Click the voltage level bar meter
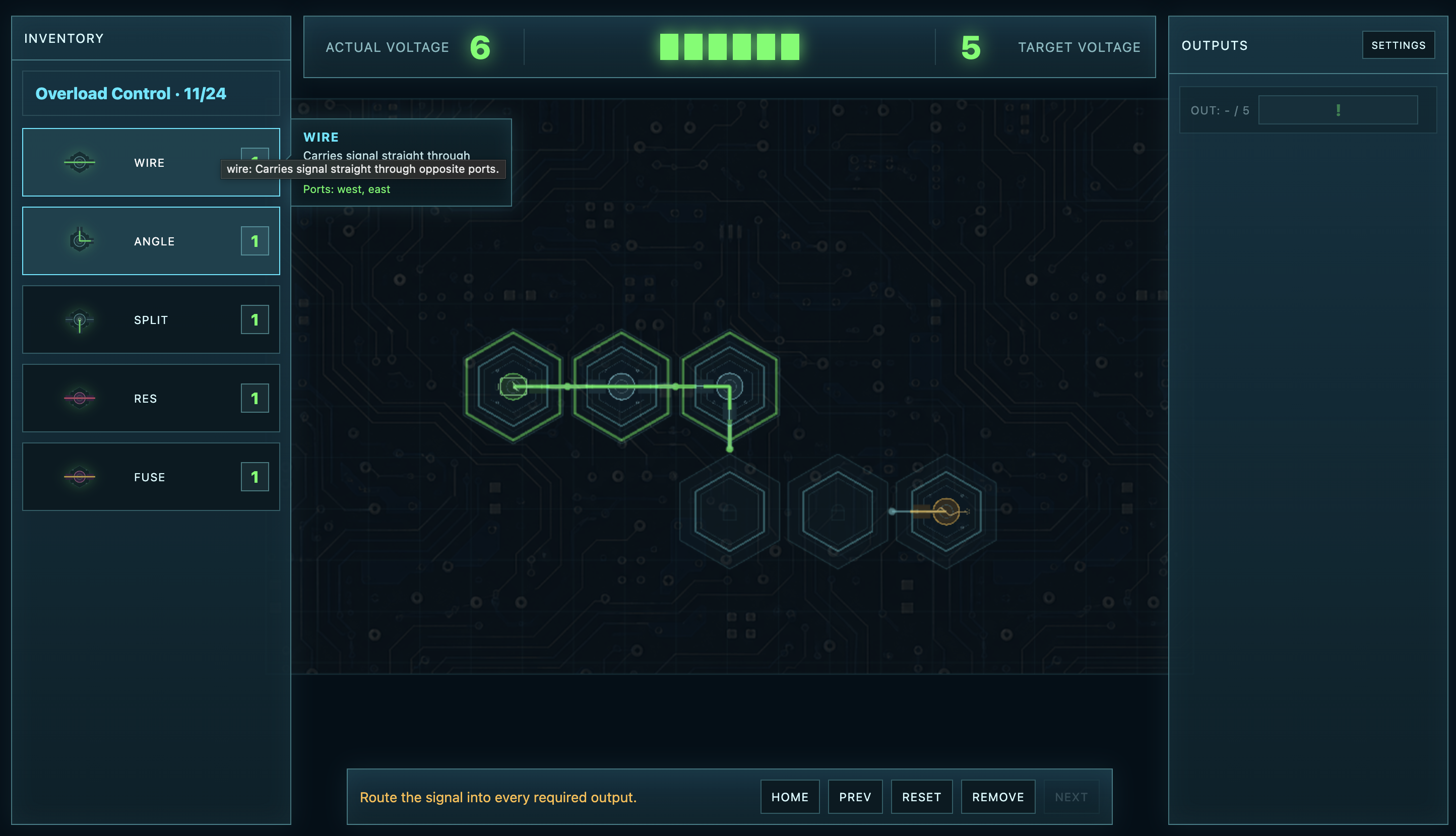 pyautogui.click(x=729, y=47)
